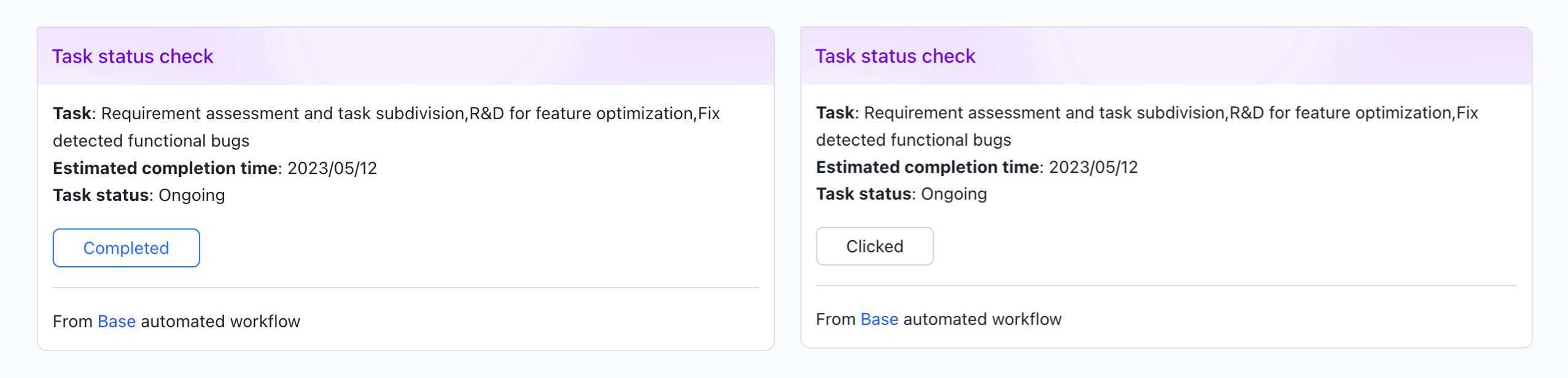Image resolution: width=1568 pixels, height=378 pixels.
Task: Click "Estimated completion time" label in the right card
Action: [927, 167]
